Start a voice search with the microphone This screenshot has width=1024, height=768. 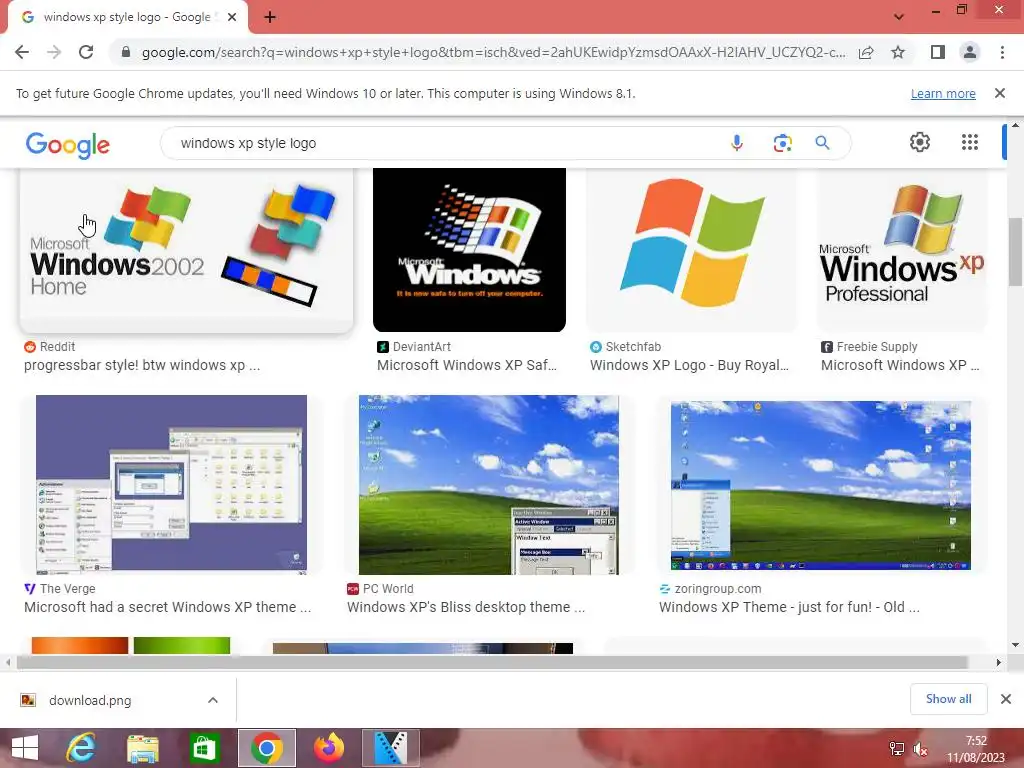coord(737,143)
